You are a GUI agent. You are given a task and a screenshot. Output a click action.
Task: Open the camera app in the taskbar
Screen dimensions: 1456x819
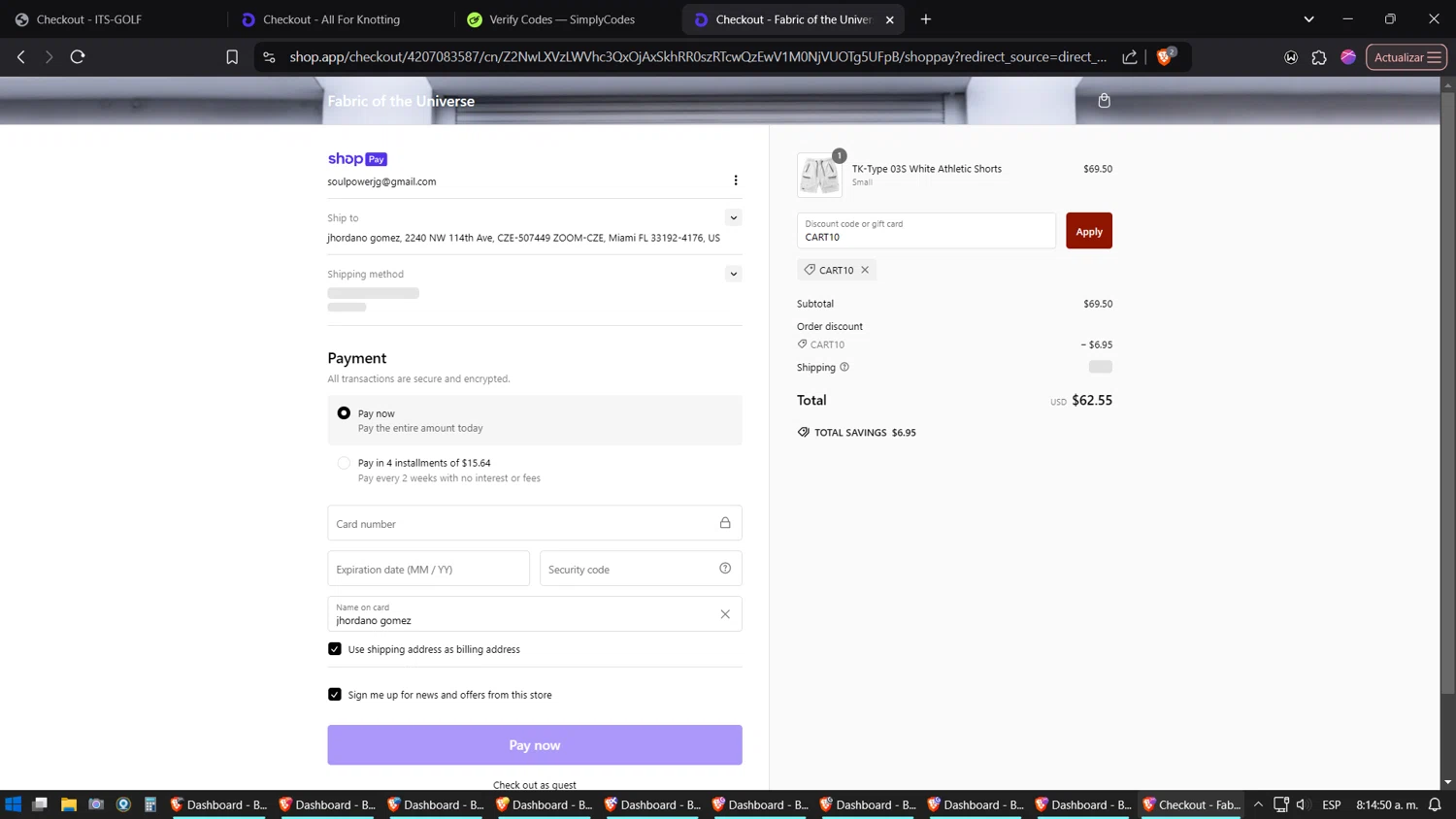(96, 804)
